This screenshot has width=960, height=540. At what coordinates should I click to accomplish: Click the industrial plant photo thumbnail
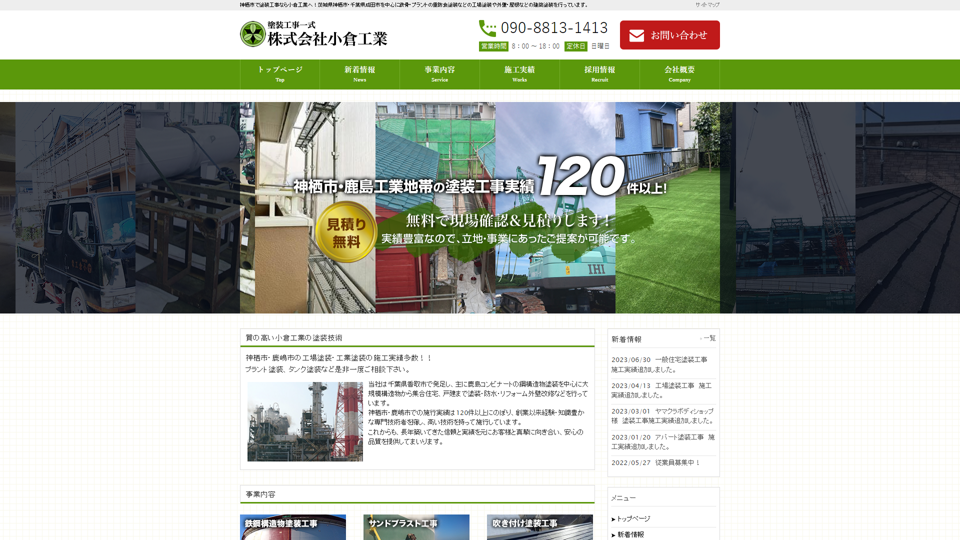[305, 421]
